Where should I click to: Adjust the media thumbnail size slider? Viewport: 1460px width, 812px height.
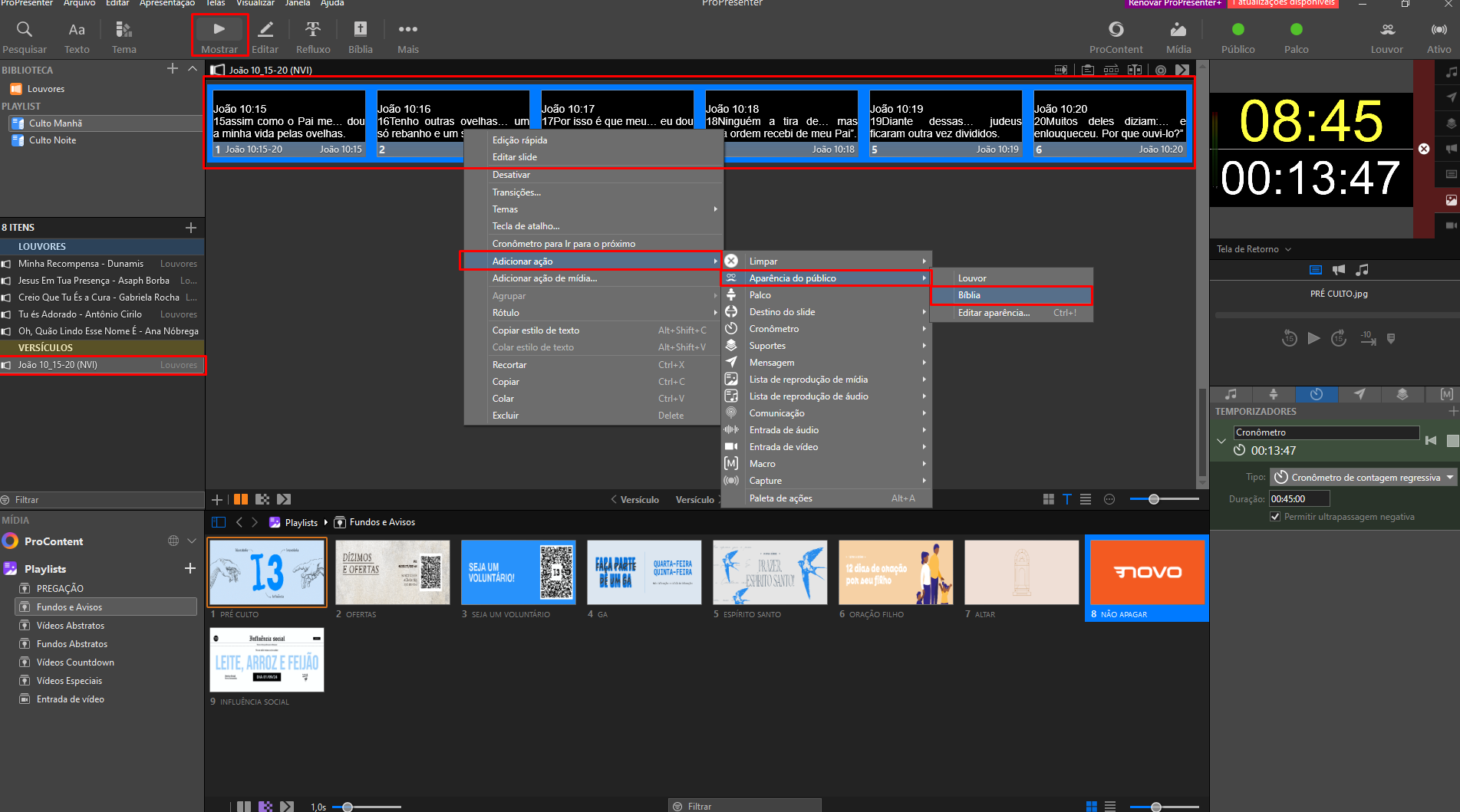[x=1156, y=807]
